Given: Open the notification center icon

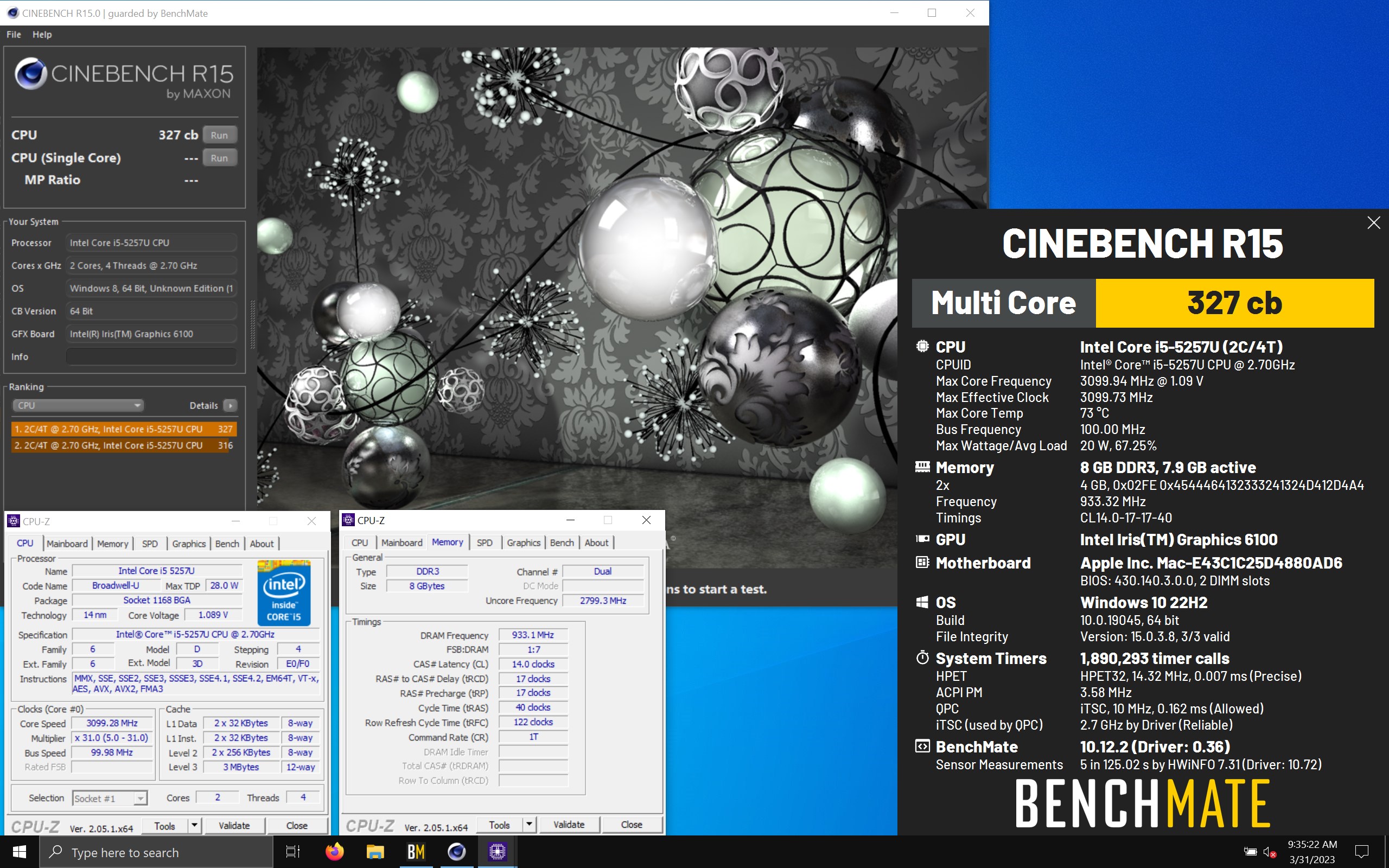Looking at the screenshot, I should pyautogui.click(x=1361, y=852).
